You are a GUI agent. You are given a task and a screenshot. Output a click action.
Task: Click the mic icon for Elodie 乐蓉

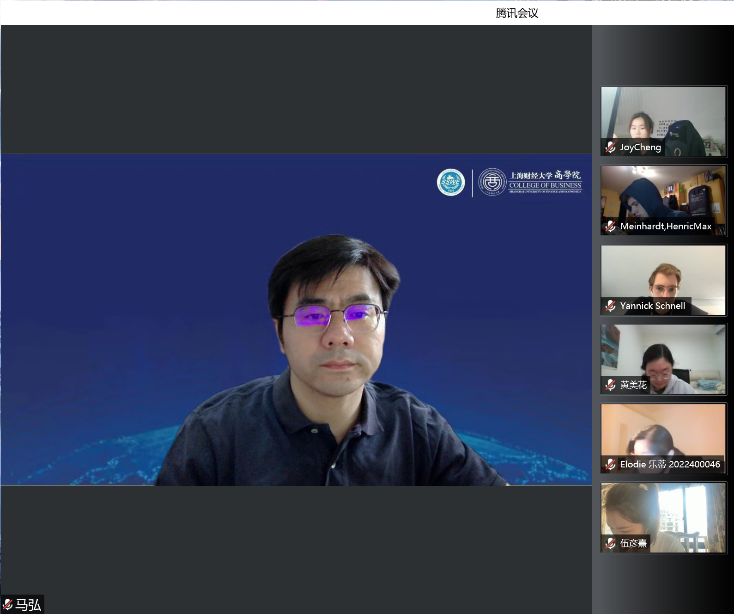click(x=610, y=464)
